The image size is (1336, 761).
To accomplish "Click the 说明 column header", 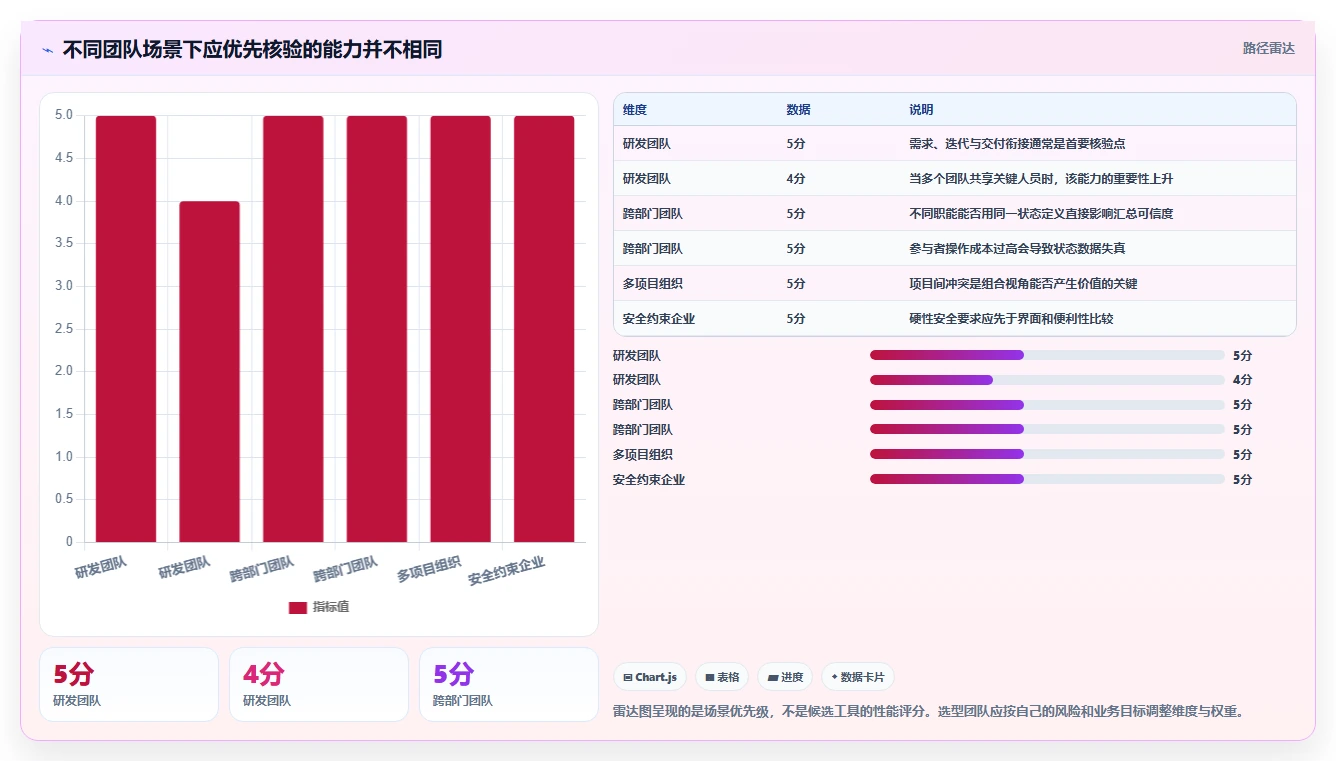I will tap(921, 110).
